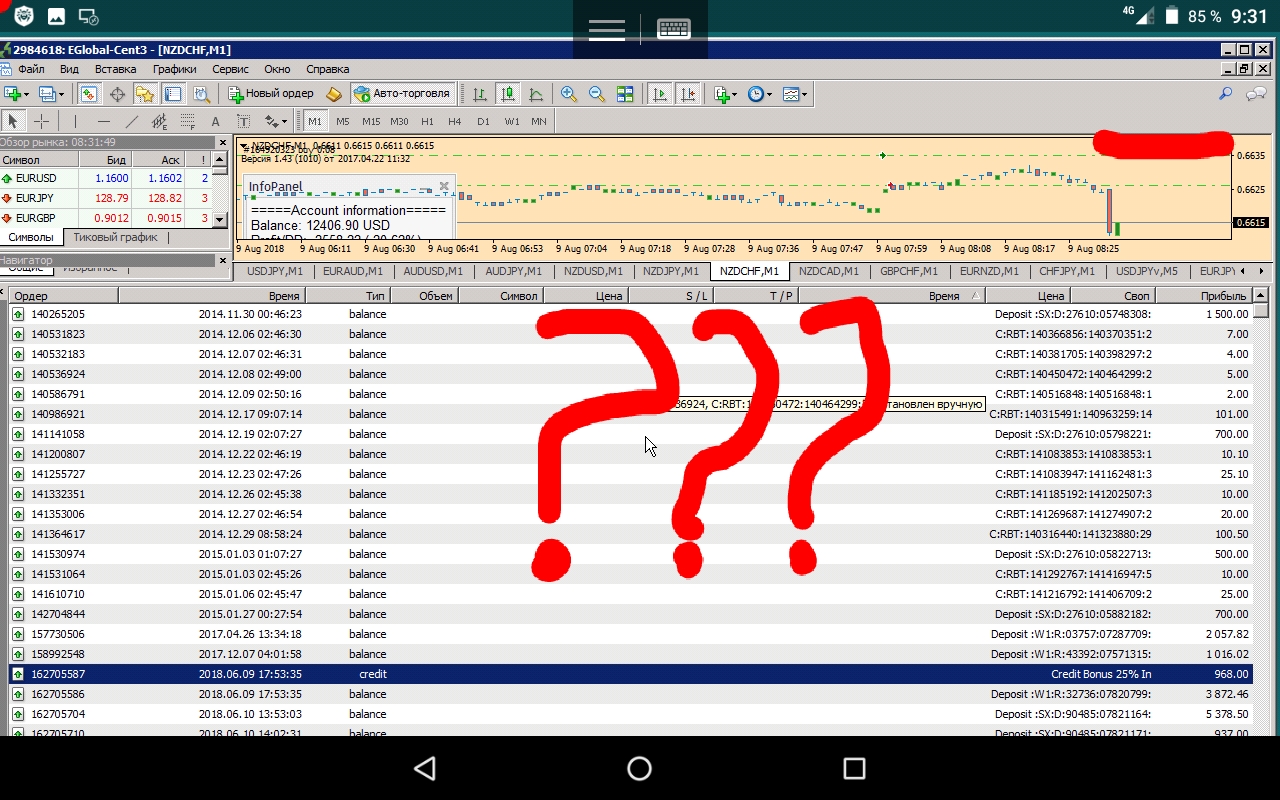Click the Новый ордер button
Screen dimensions: 1280x800
coord(271,94)
